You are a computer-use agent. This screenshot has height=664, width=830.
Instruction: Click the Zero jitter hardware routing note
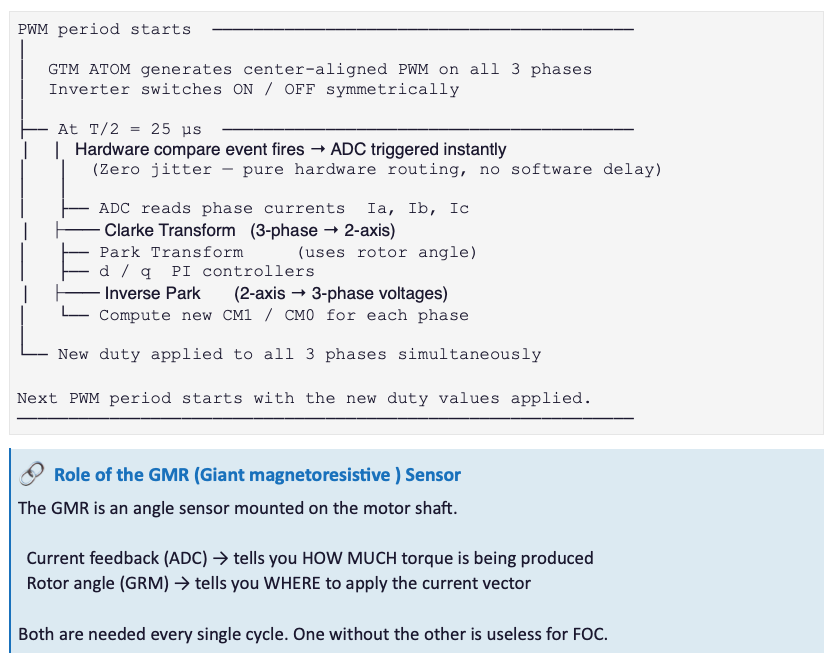pyautogui.click(x=377, y=169)
